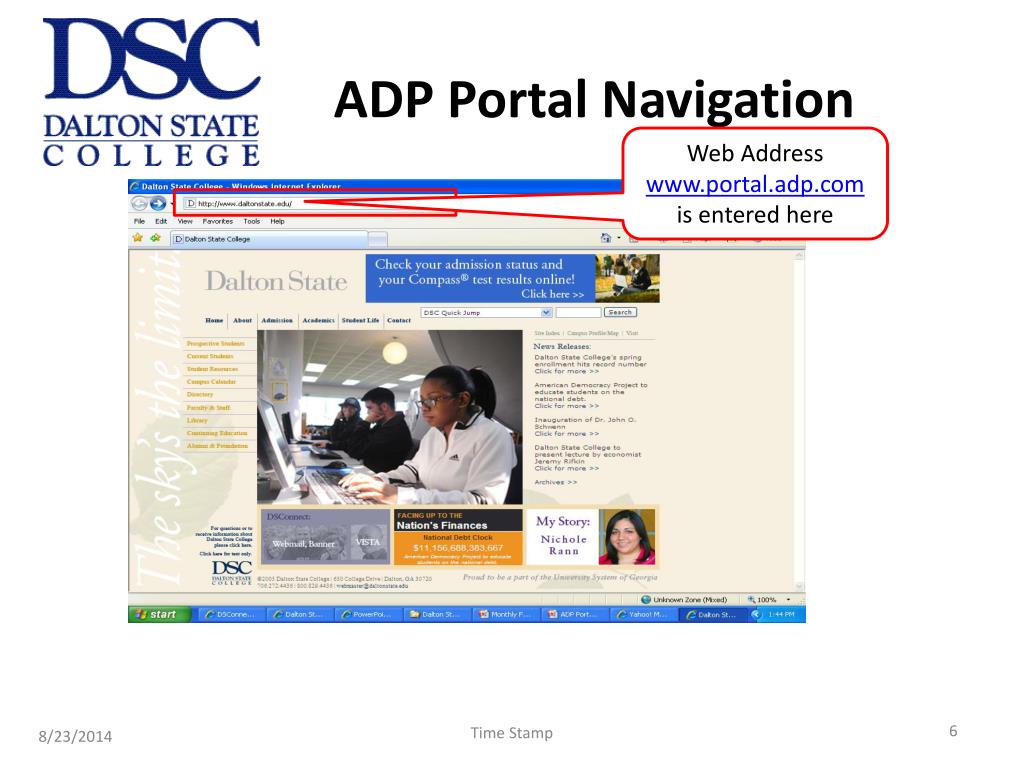Click the Add to Favorites star icon

[x=155, y=238]
